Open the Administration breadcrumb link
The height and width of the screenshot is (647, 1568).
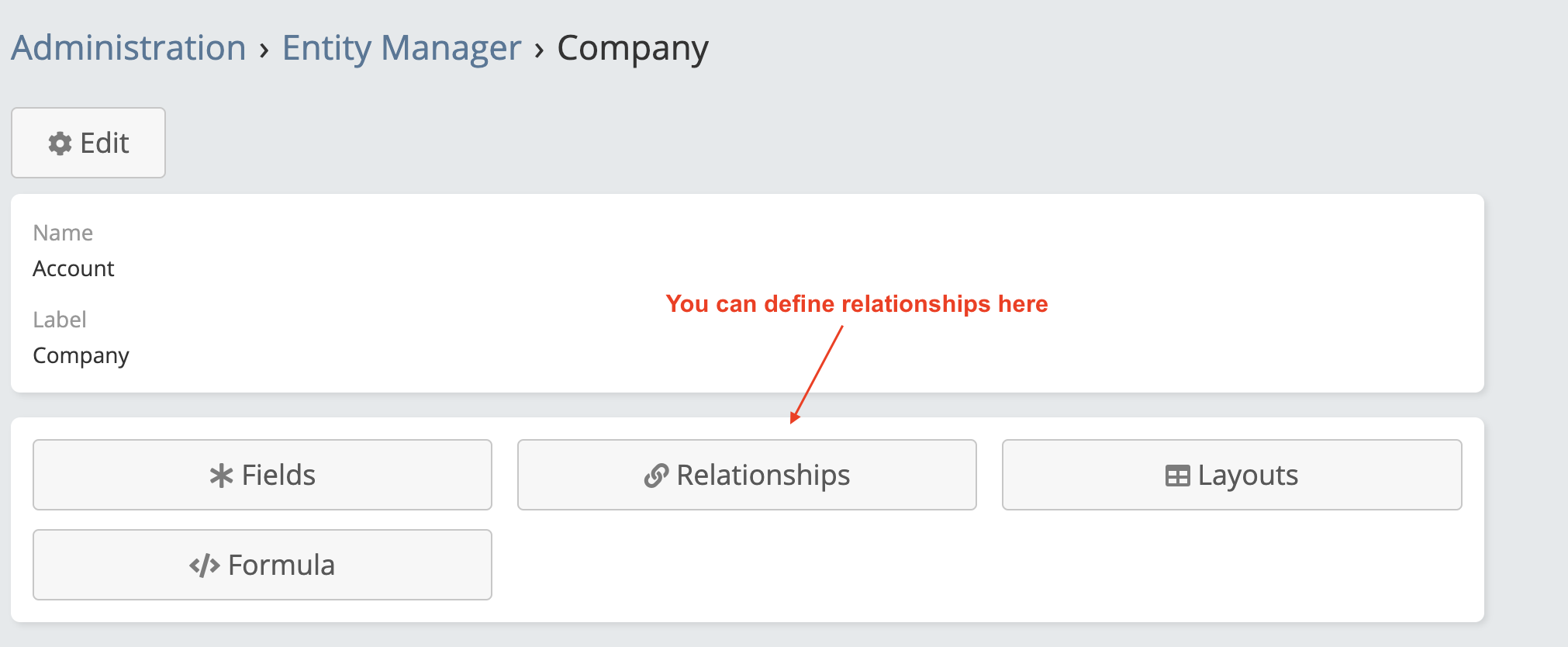tap(128, 48)
